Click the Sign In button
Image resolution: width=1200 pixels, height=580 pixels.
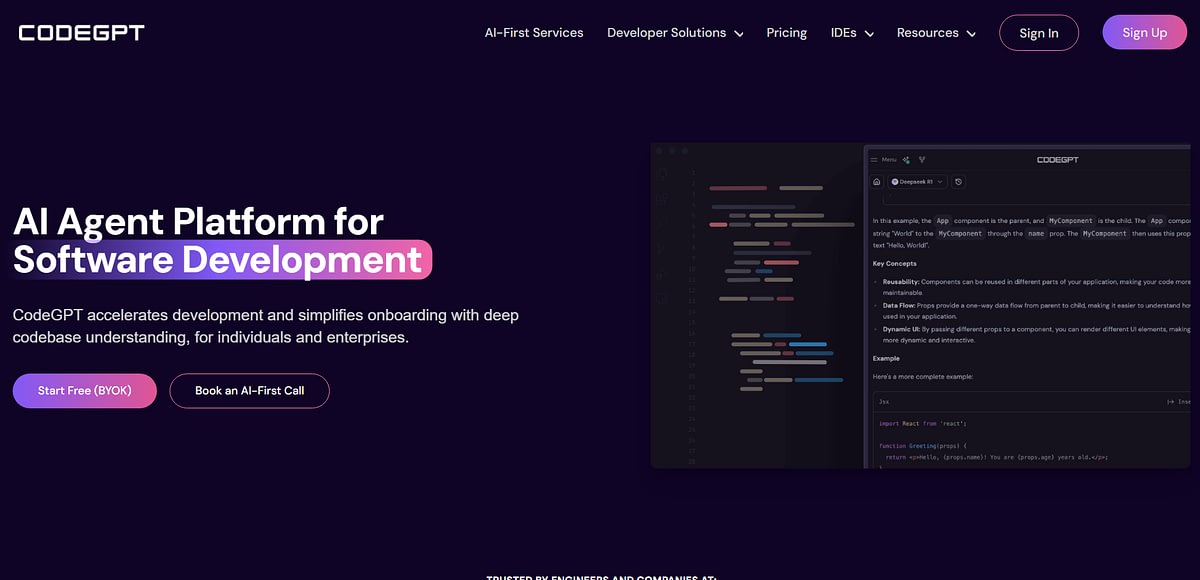[x=1039, y=32]
